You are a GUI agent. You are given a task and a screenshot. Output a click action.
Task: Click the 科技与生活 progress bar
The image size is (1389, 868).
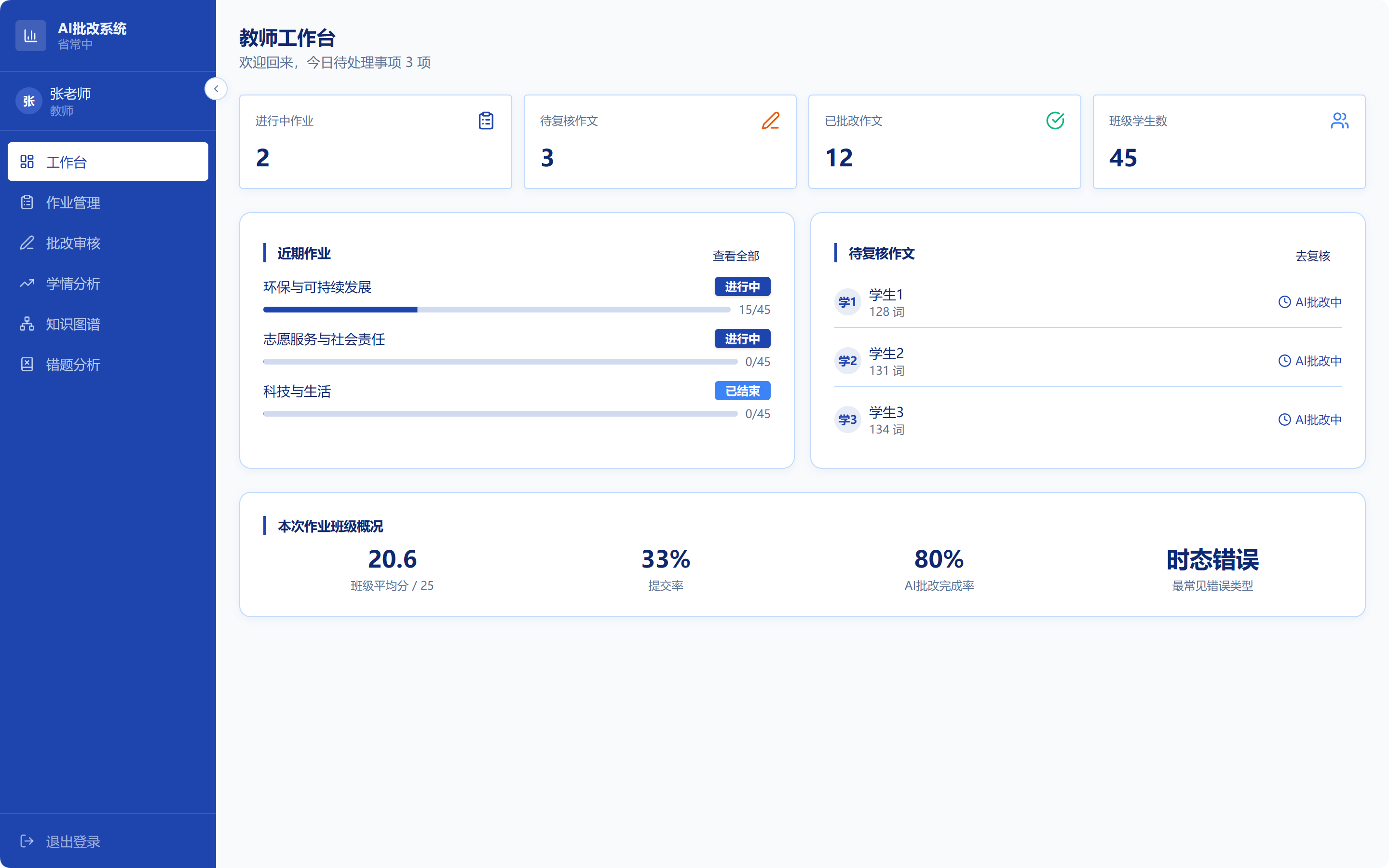click(x=500, y=414)
